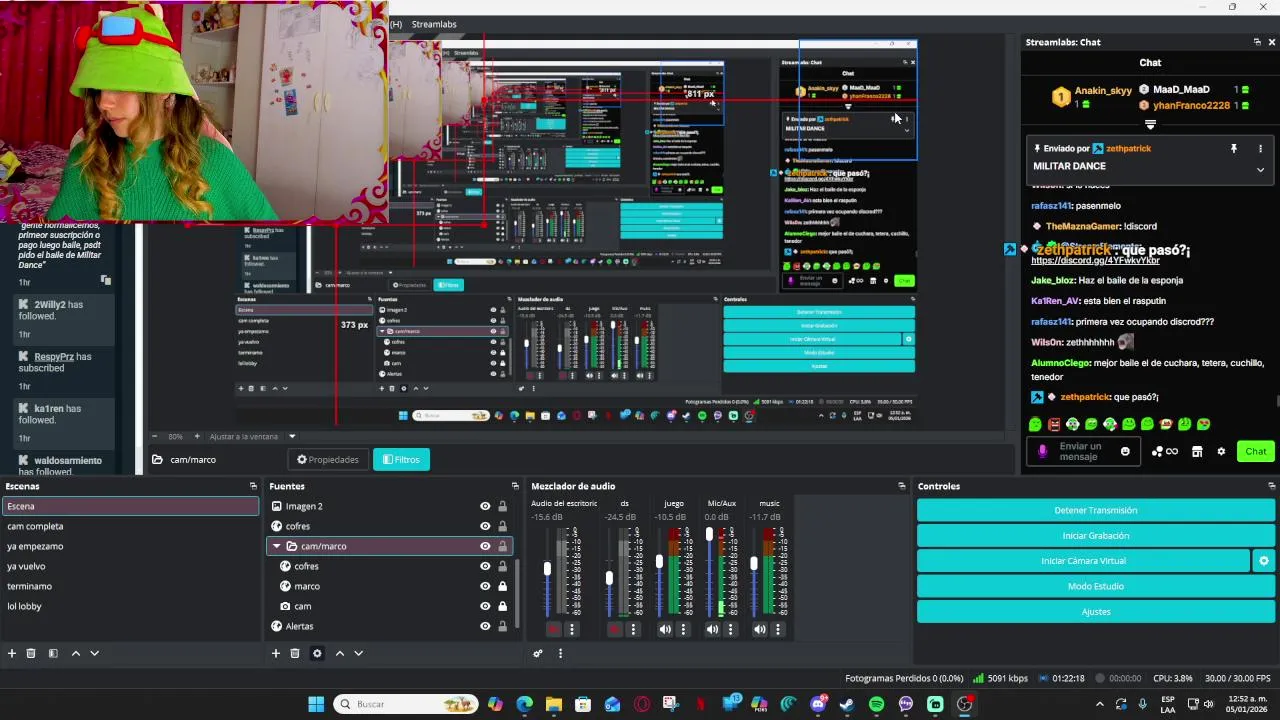Screen dimensions: 1280x720
Task: Click Detener Transmisión button
Action: click(x=1095, y=510)
